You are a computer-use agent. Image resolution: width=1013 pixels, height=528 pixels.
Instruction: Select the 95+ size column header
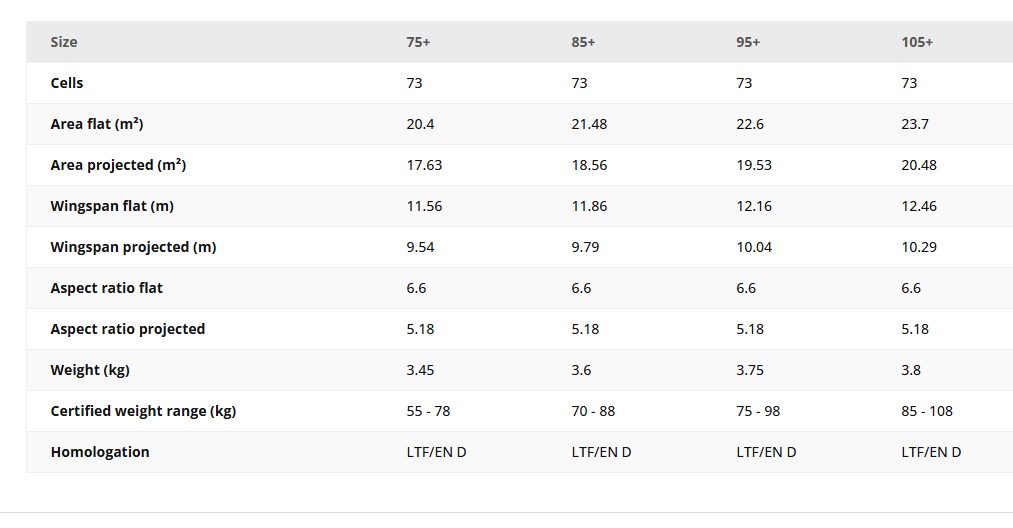pos(748,42)
